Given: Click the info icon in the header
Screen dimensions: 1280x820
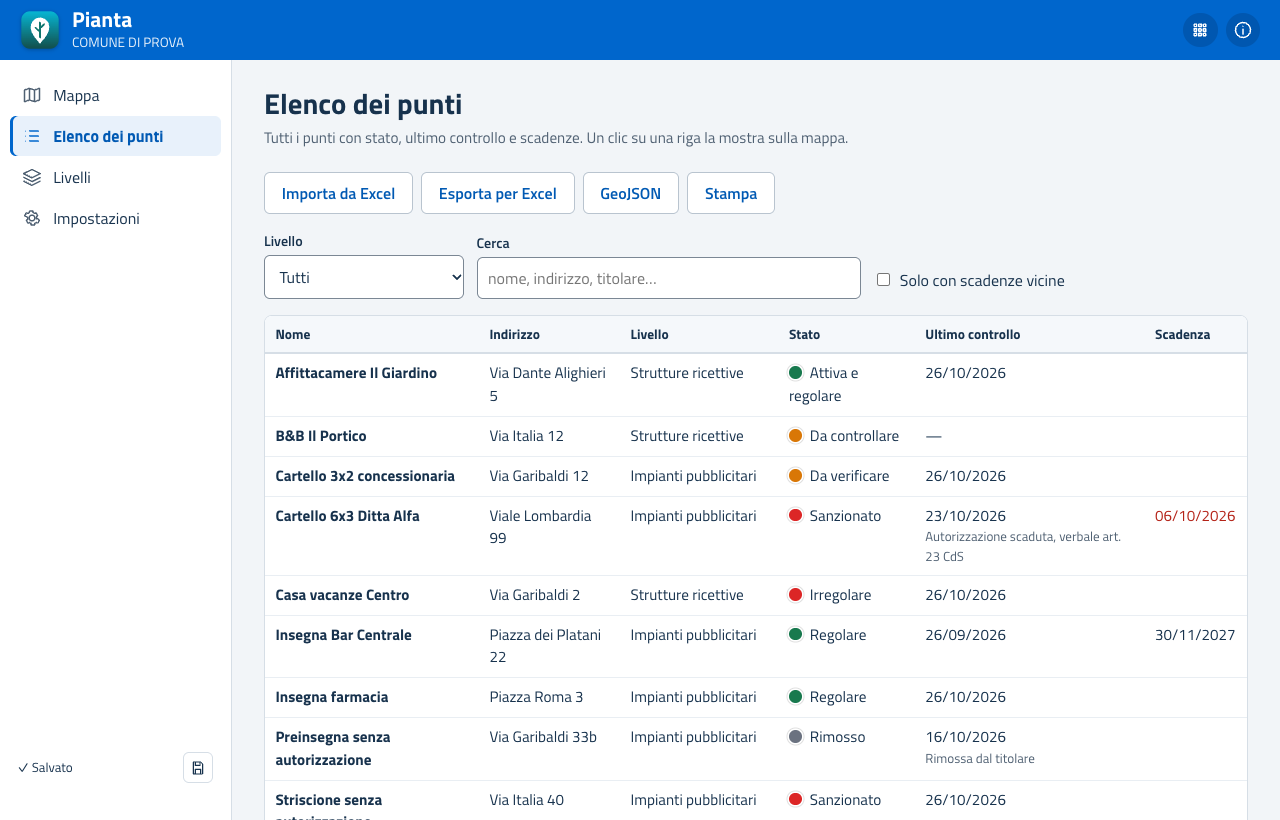Looking at the screenshot, I should (1243, 30).
